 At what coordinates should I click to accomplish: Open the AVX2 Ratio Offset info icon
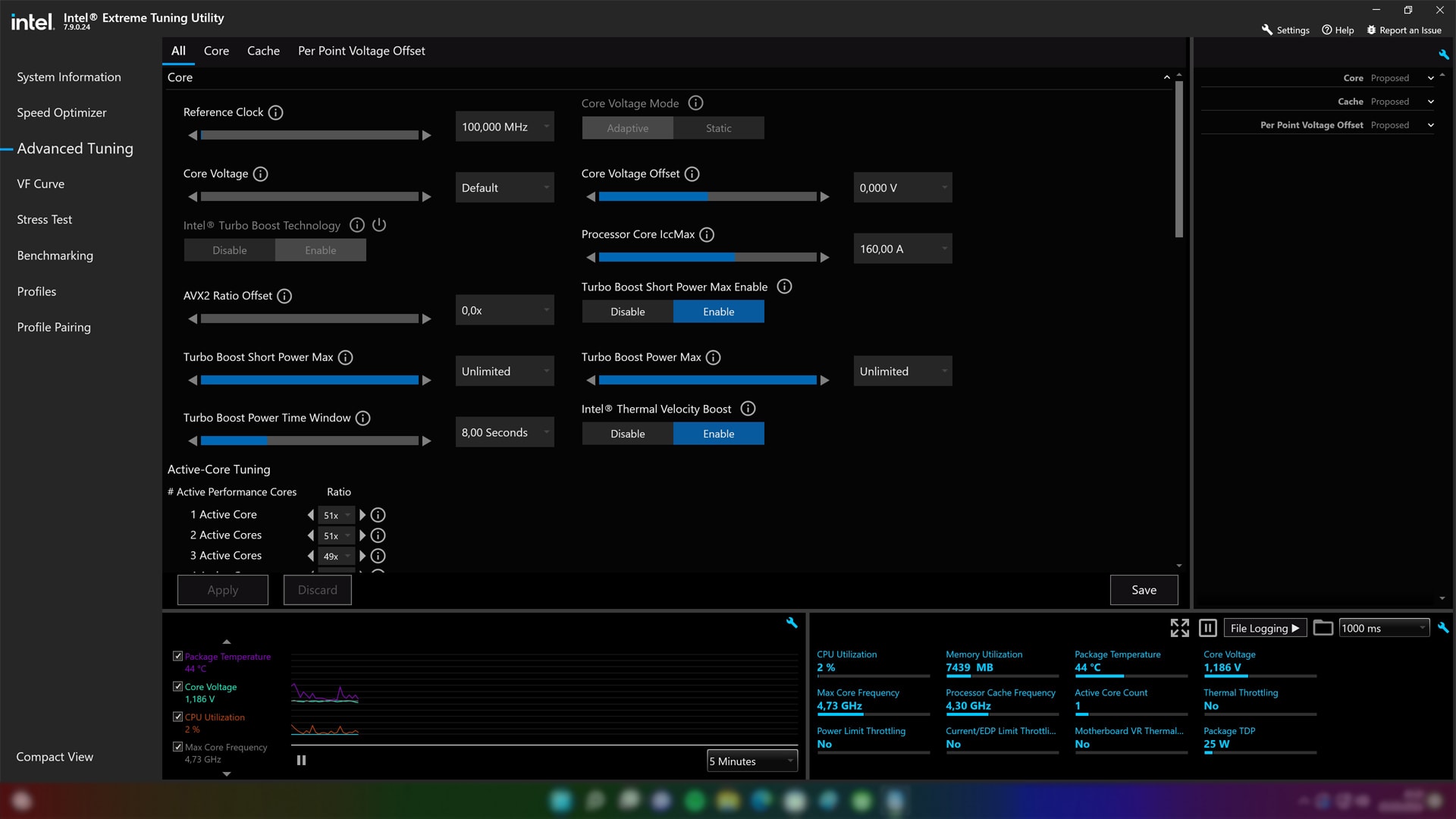[284, 296]
